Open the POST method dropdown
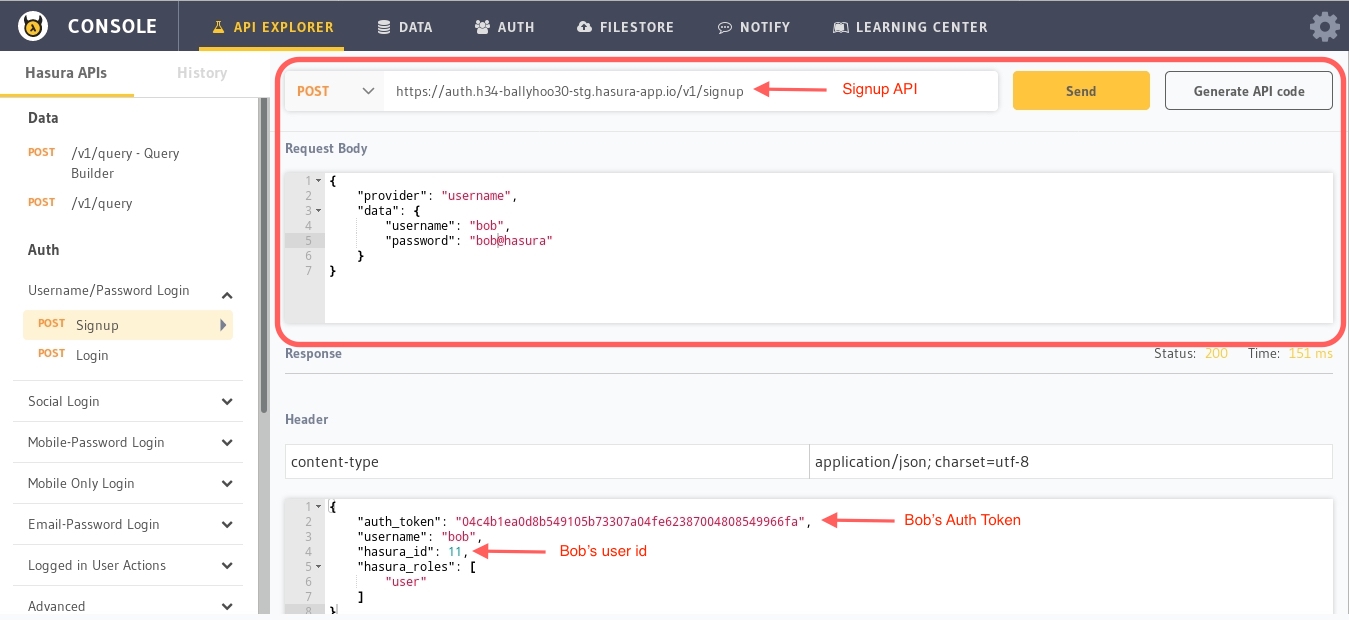Image resolution: width=1349 pixels, height=620 pixels. coord(336,91)
